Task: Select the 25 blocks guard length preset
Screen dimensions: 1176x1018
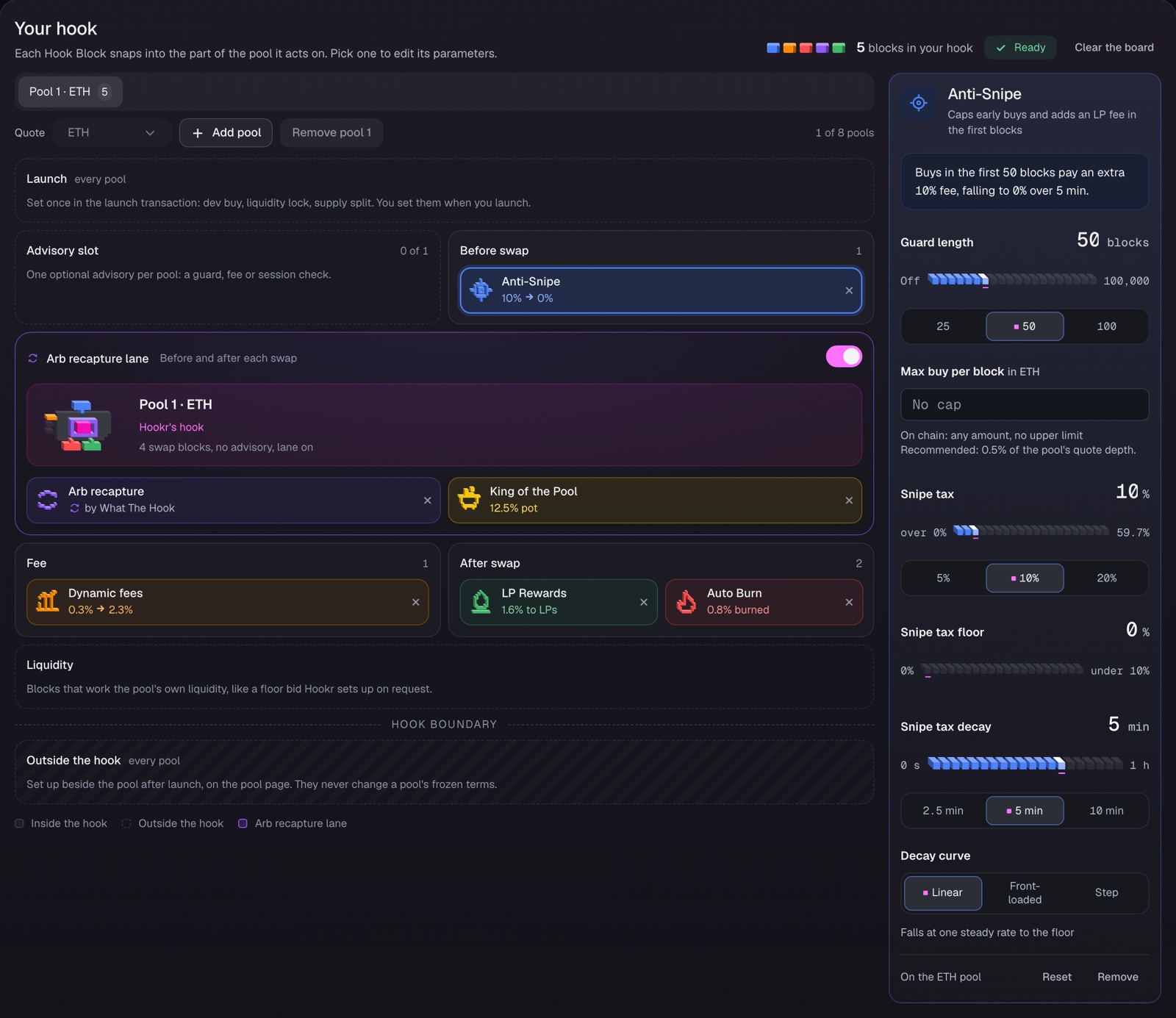Action: click(x=943, y=326)
